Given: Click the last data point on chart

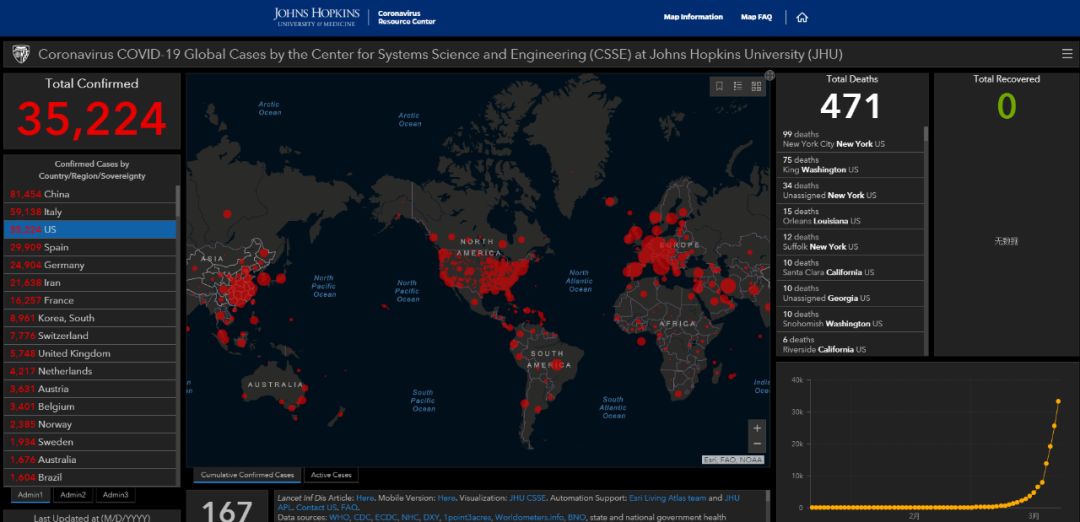Looking at the screenshot, I should 1059,401.
